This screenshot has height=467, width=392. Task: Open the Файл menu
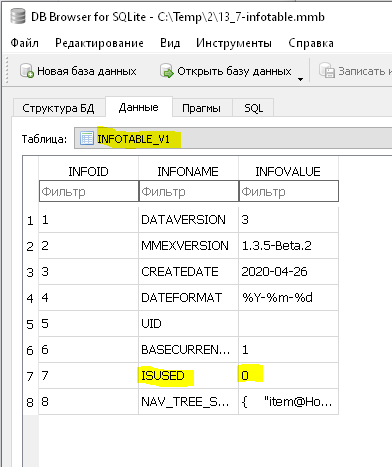(24, 43)
